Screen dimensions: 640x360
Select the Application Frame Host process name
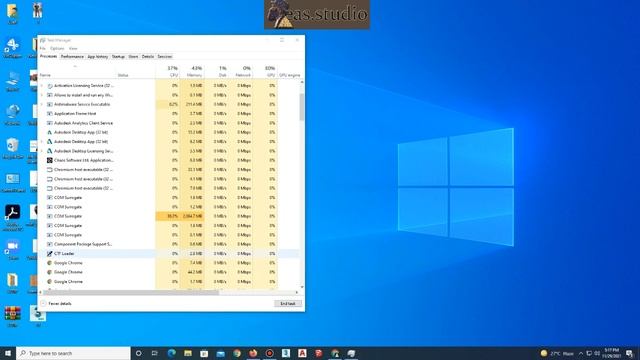coord(75,113)
